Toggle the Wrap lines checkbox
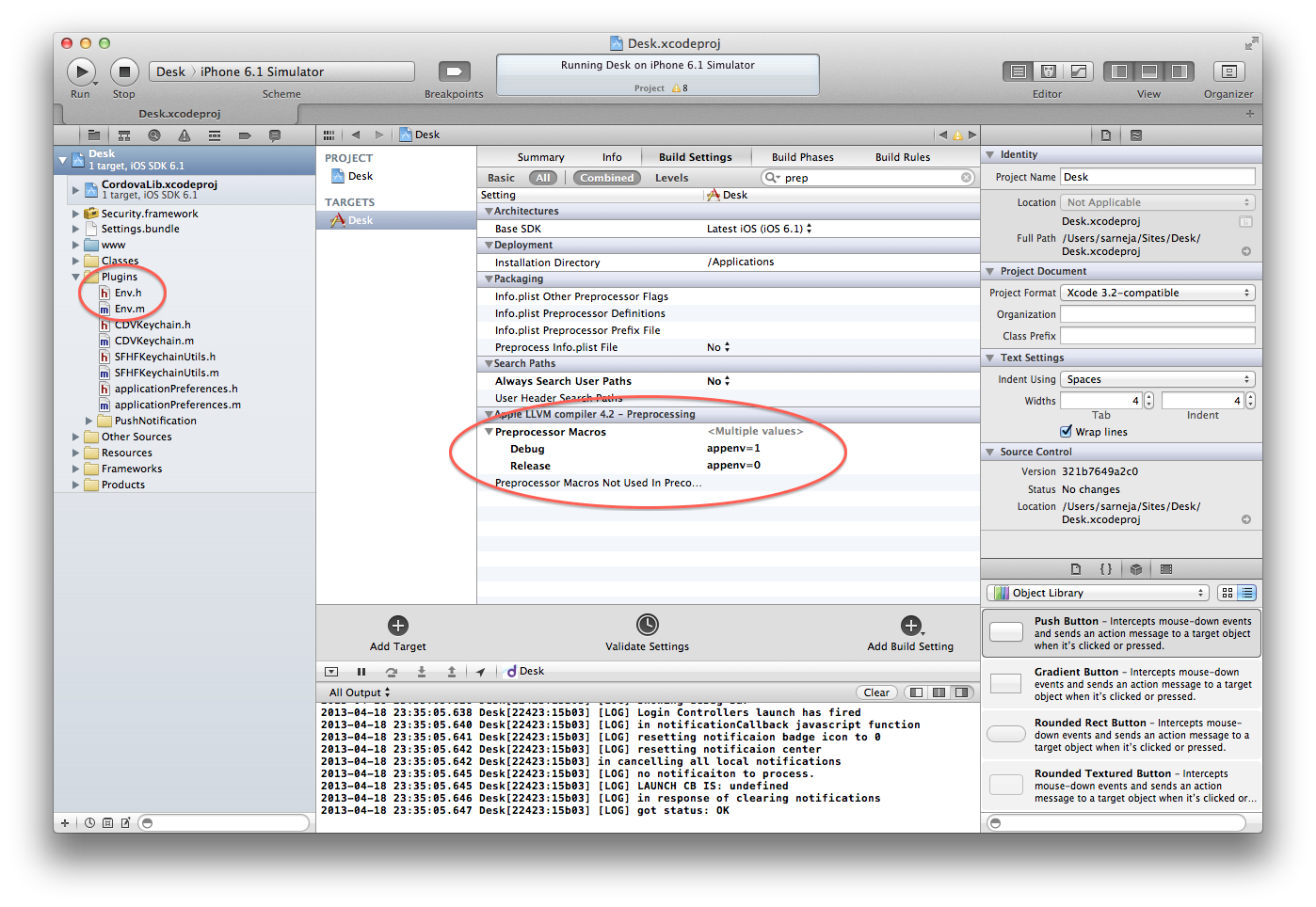 (1067, 432)
